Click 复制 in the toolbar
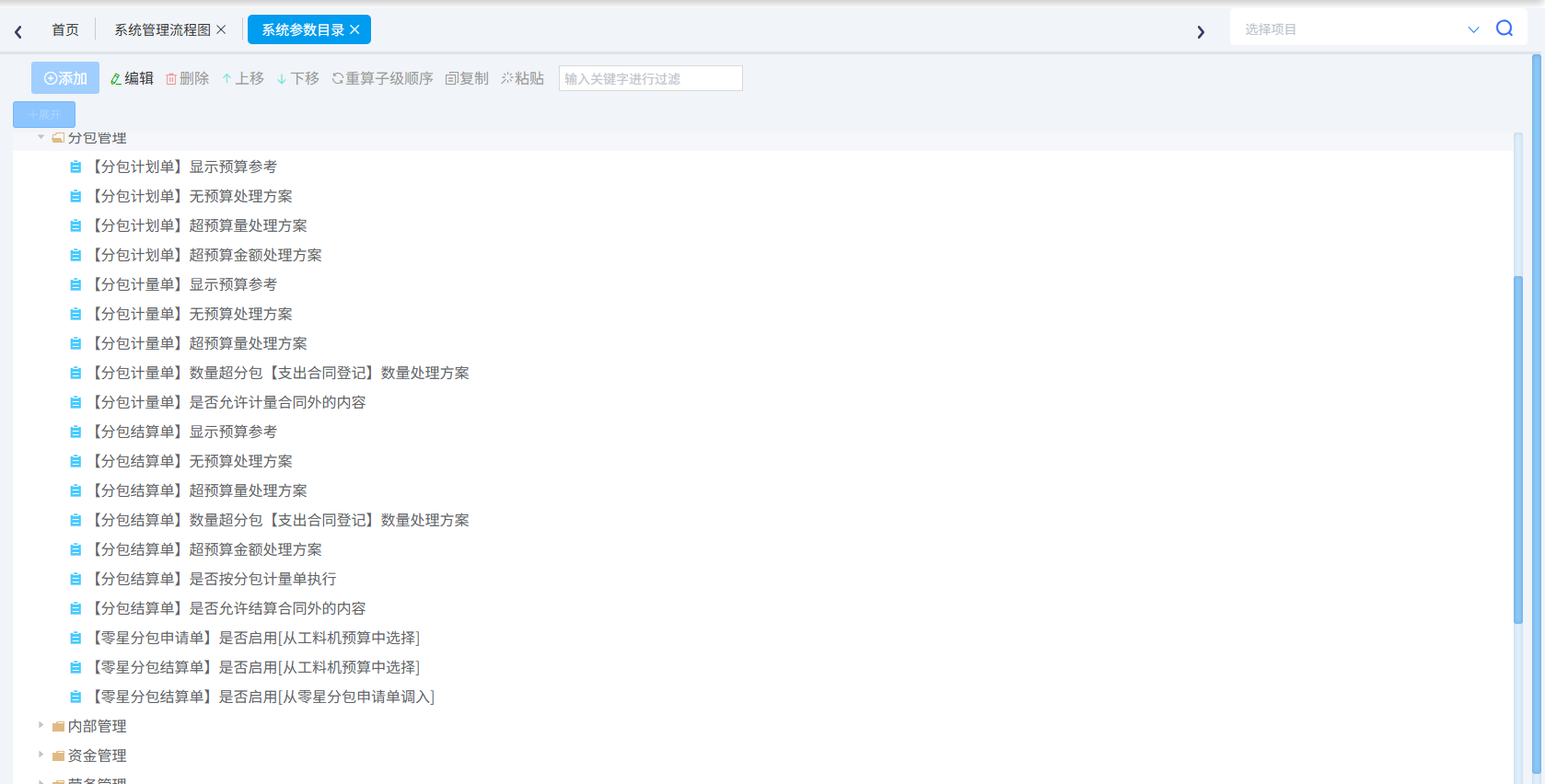The width and height of the screenshot is (1545, 784). point(467,78)
